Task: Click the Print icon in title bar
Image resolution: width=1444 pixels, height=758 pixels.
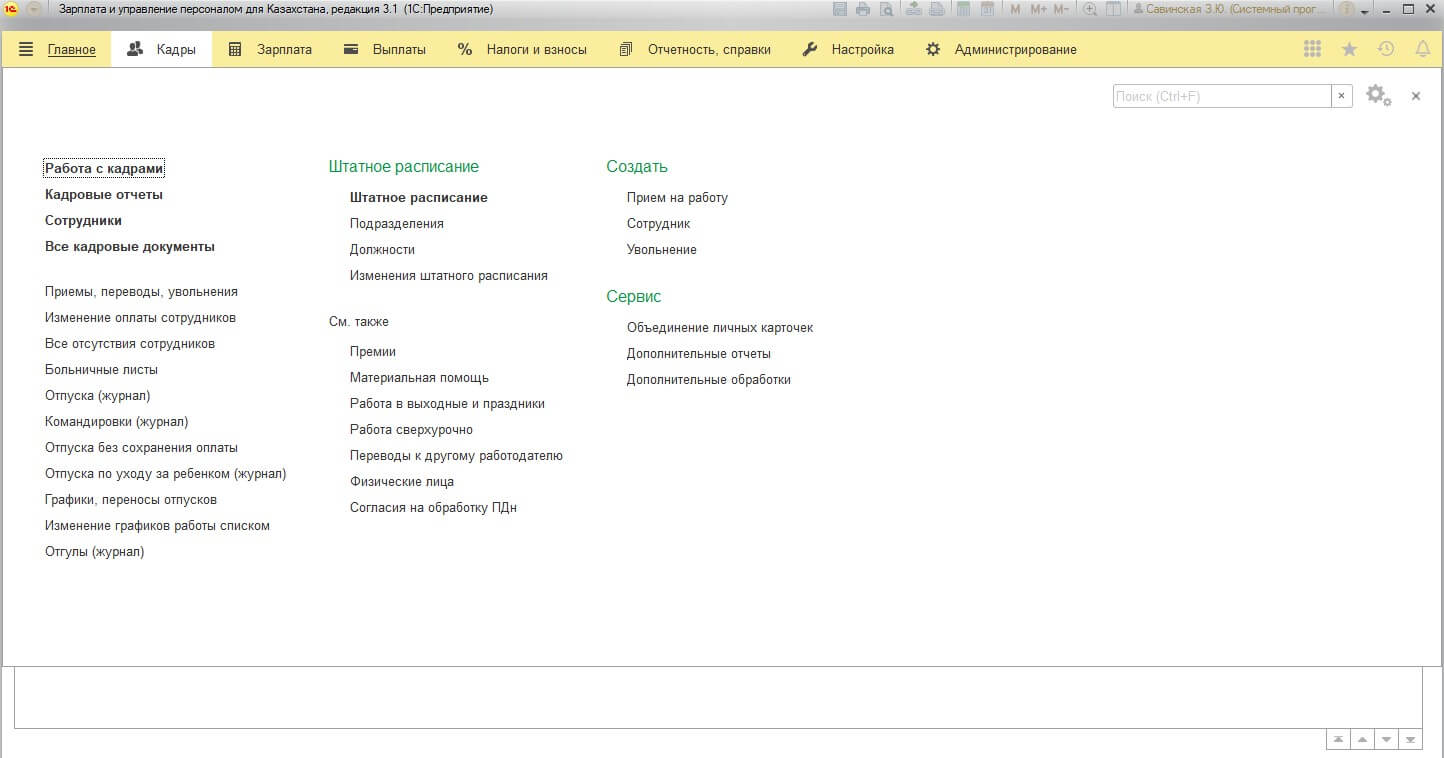Action: click(x=863, y=9)
